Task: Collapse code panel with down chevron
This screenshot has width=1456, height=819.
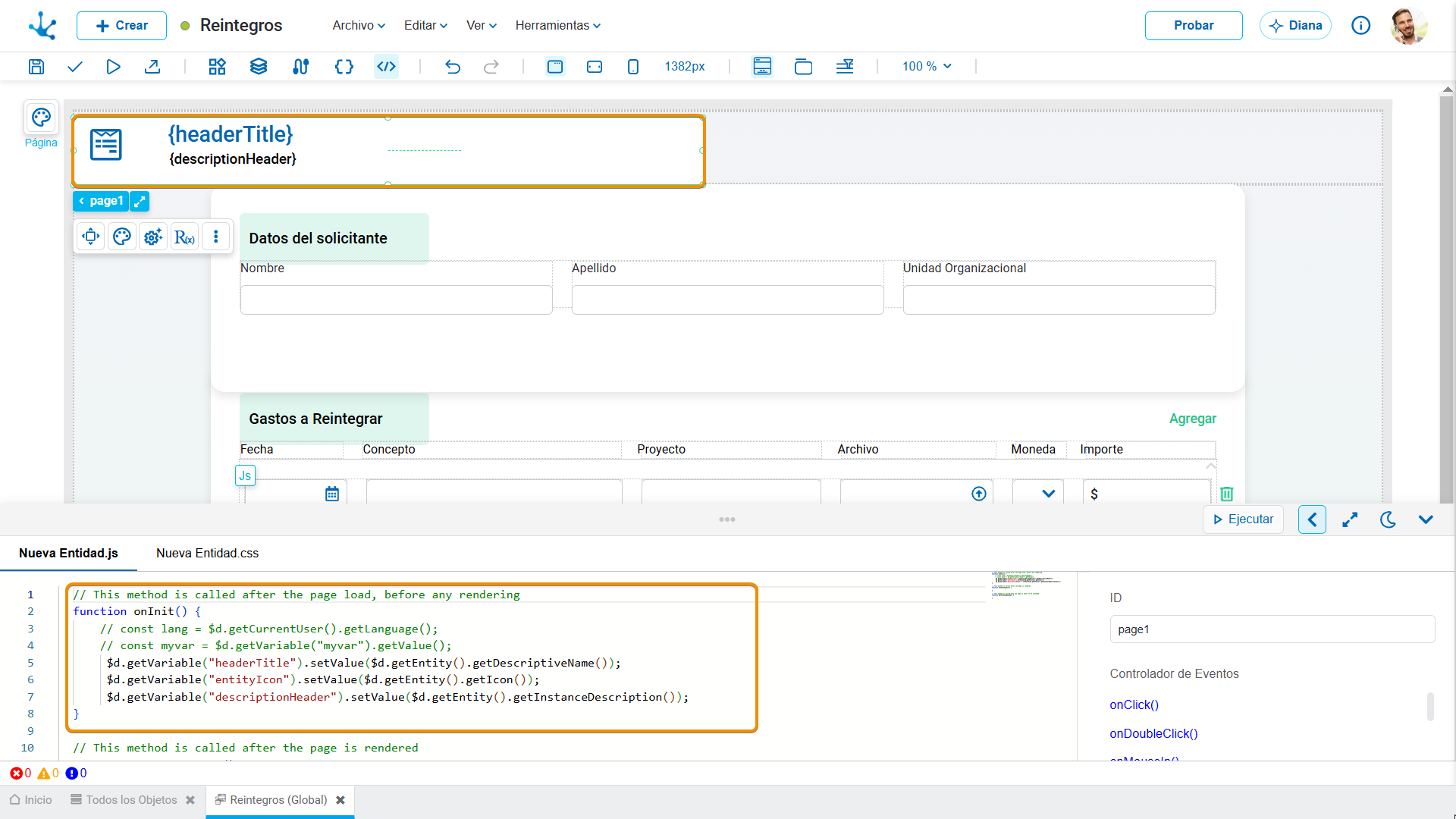Action: tap(1426, 519)
